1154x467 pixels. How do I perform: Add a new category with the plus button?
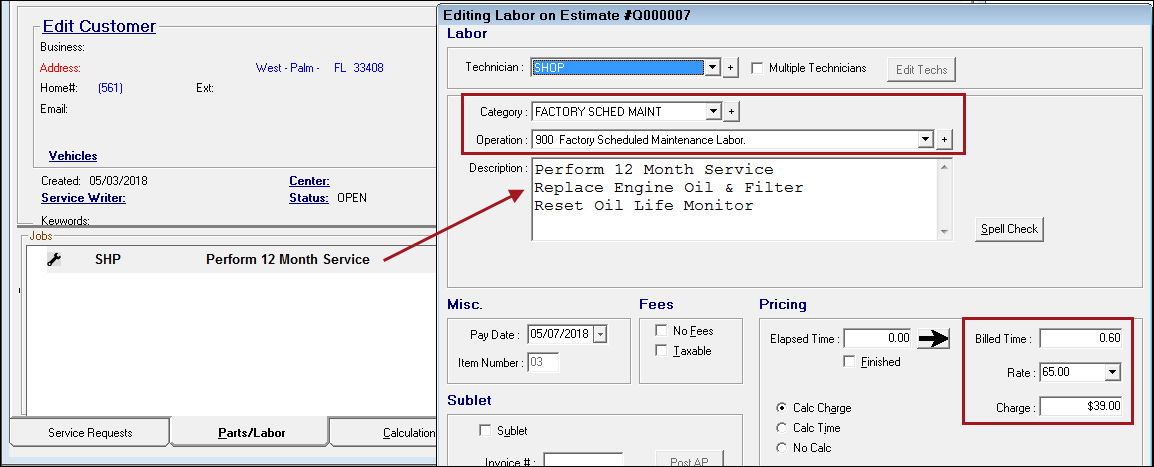(731, 112)
